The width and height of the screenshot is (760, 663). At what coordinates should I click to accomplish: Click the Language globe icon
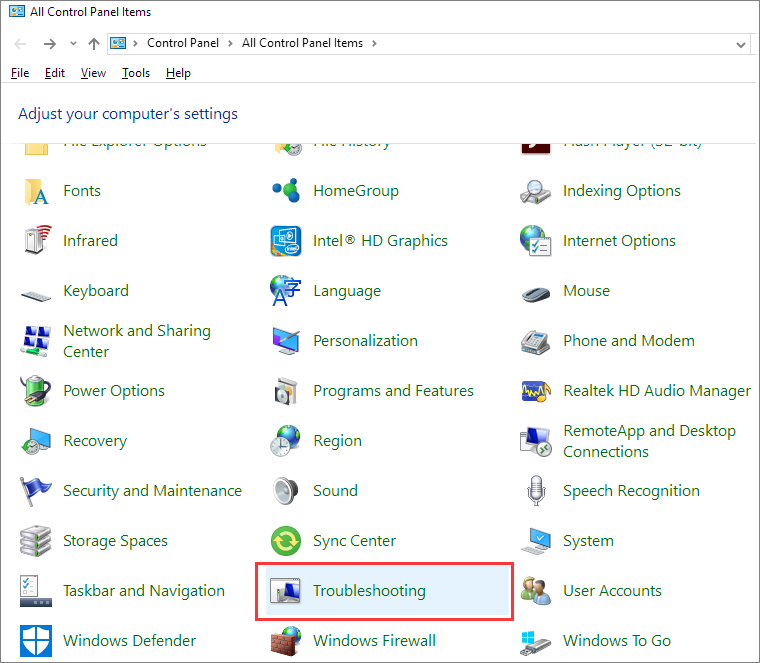[286, 291]
